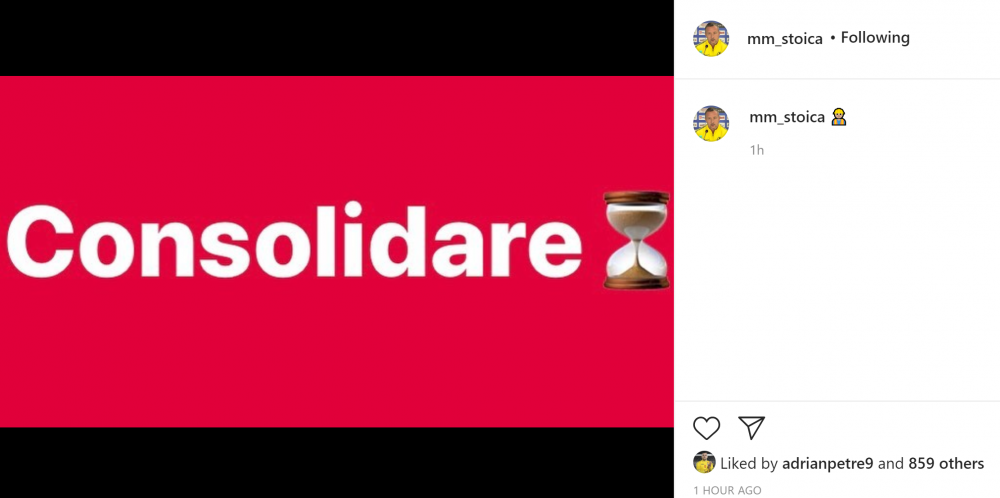Click the black bar above the red image
This screenshot has width=1000, height=498.
[337, 38]
